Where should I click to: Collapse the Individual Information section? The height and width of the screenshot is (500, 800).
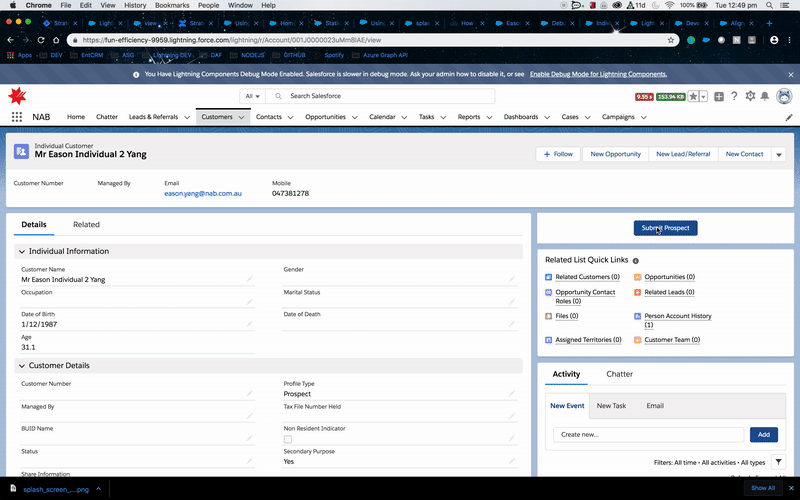[x=22, y=252]
